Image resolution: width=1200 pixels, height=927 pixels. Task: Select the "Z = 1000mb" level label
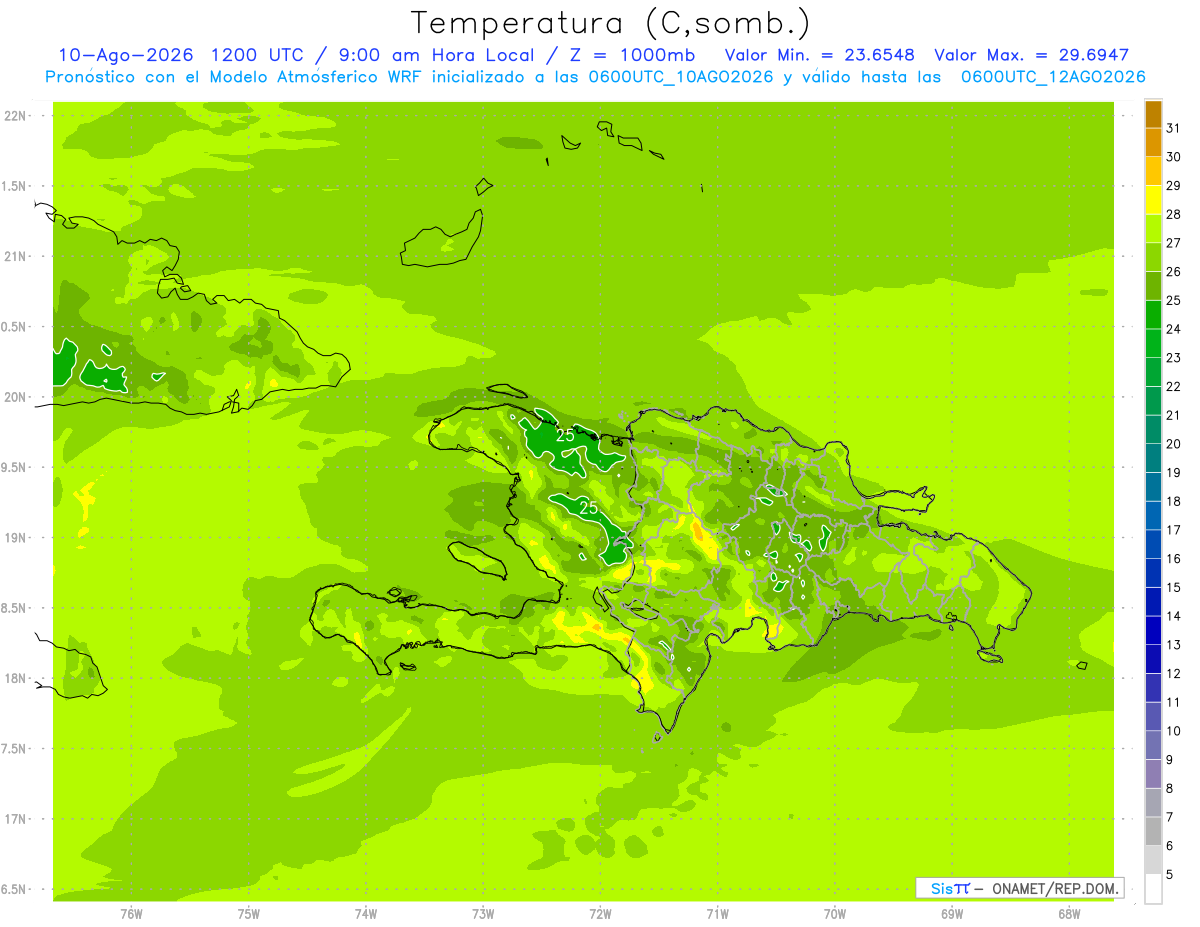pos(631,55)
